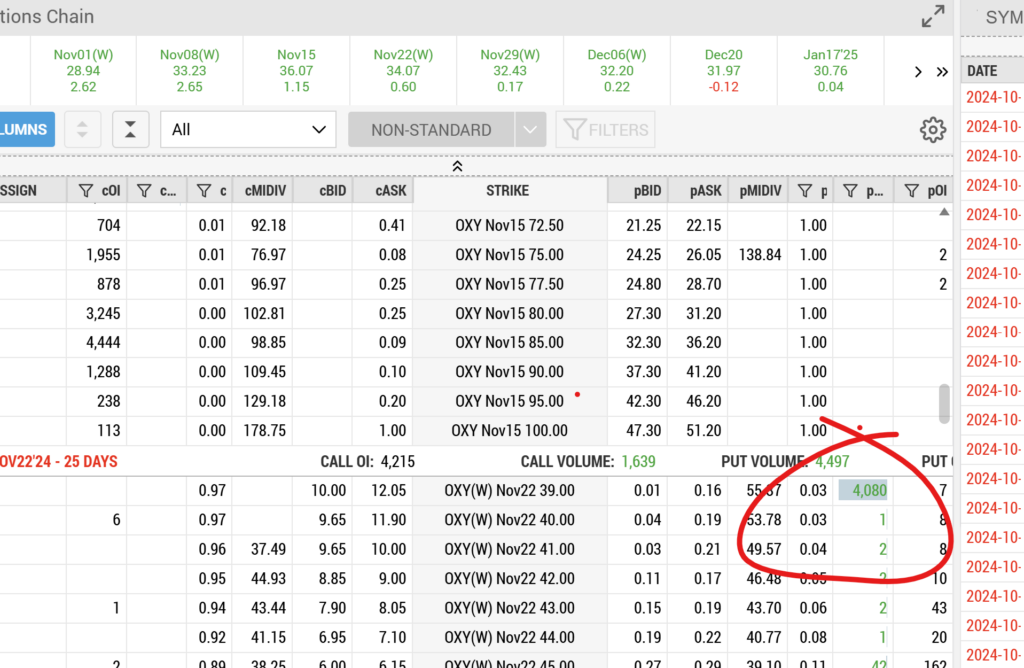The image size is (1024, 668).
Task: Click the collapse-all rows button with bar-and-arrows icon
Action: pos(131,129)
